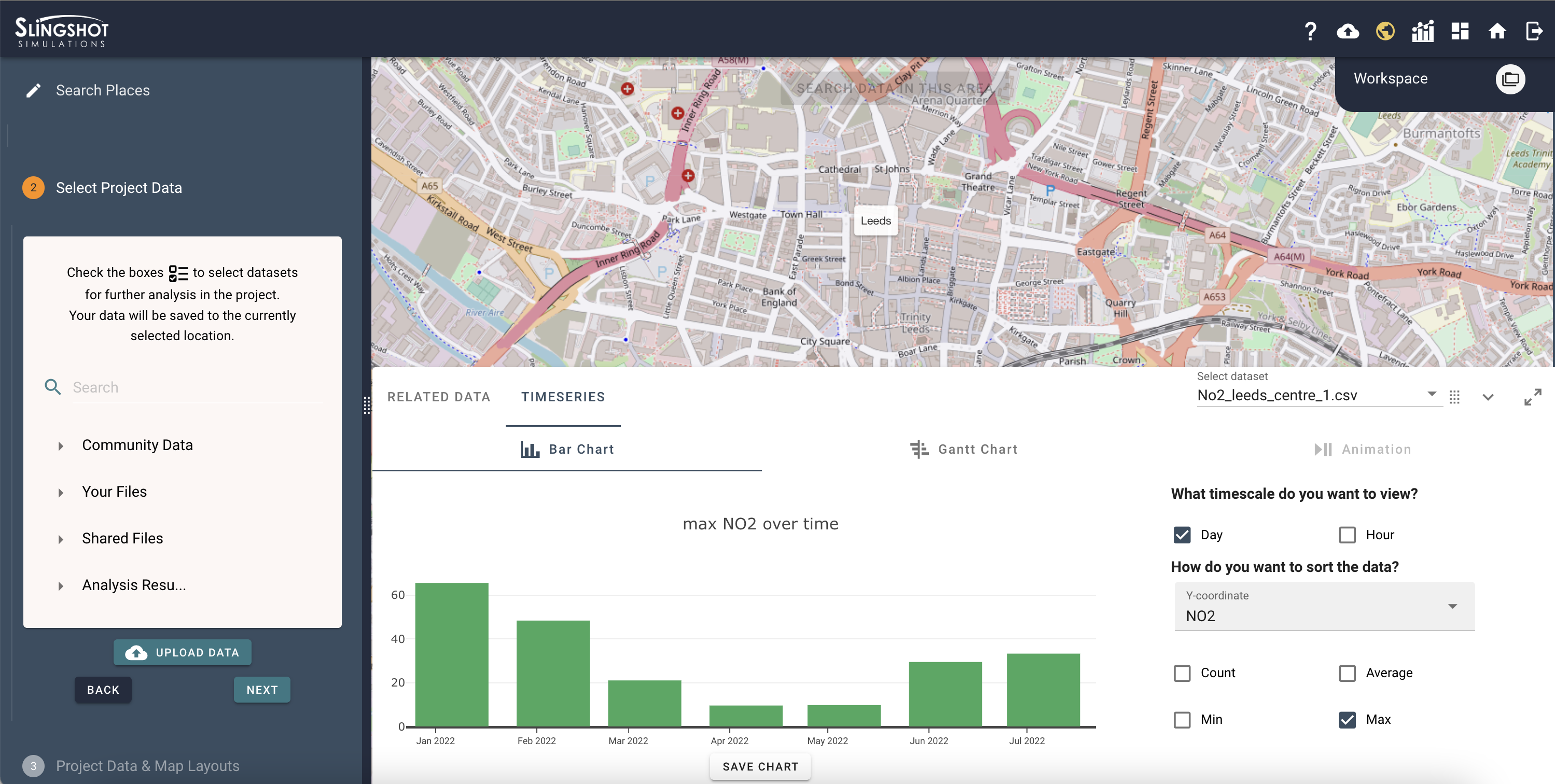The width and height of the screenshot is (1555, 784).
Task: Expand the Shared Files tree node
Action: click(60, 539)
